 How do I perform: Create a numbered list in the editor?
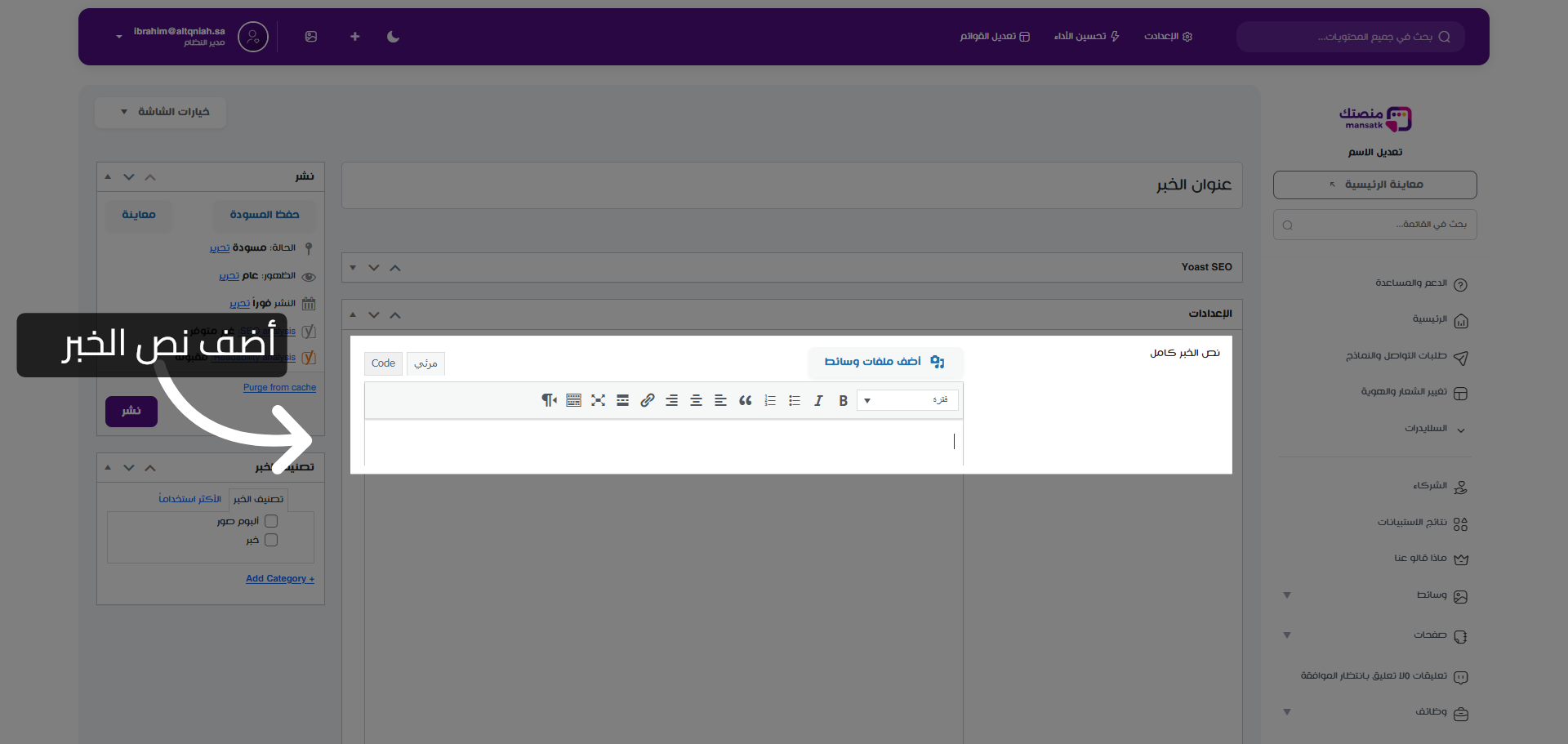click(x=769, y=401)
